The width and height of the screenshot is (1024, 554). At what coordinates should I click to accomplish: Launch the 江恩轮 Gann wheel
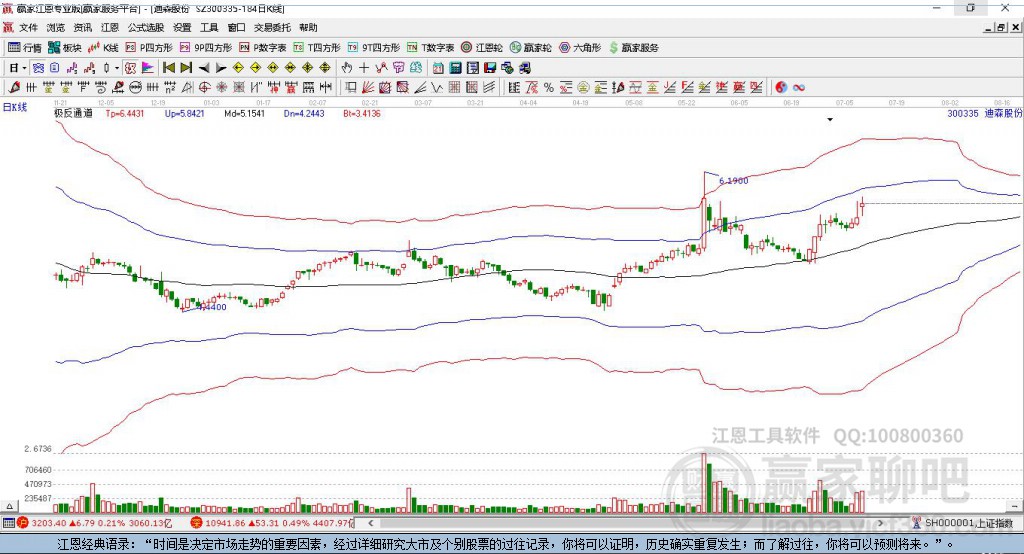[482, 48]
